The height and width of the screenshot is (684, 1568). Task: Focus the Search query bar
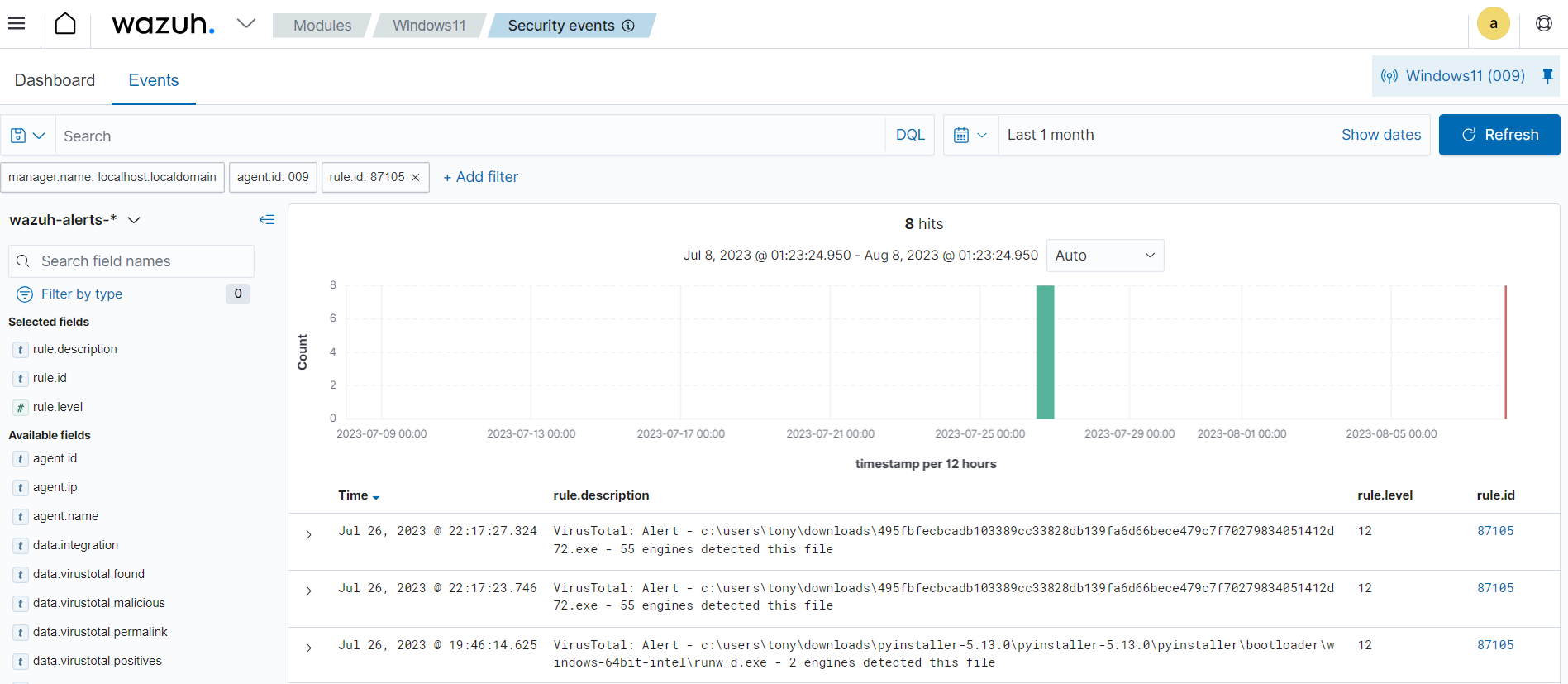click(x=471, y=136)
